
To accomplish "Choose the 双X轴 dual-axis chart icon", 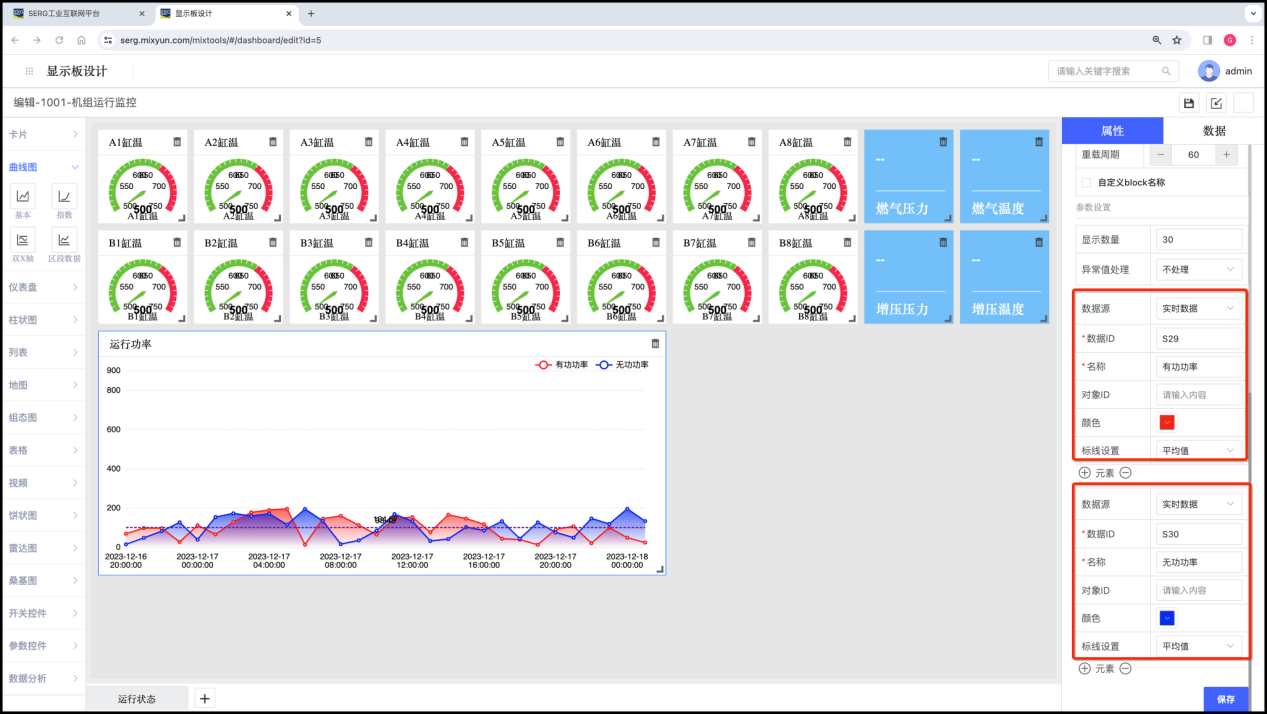I will pyautogui.click(x=22, y=240).
